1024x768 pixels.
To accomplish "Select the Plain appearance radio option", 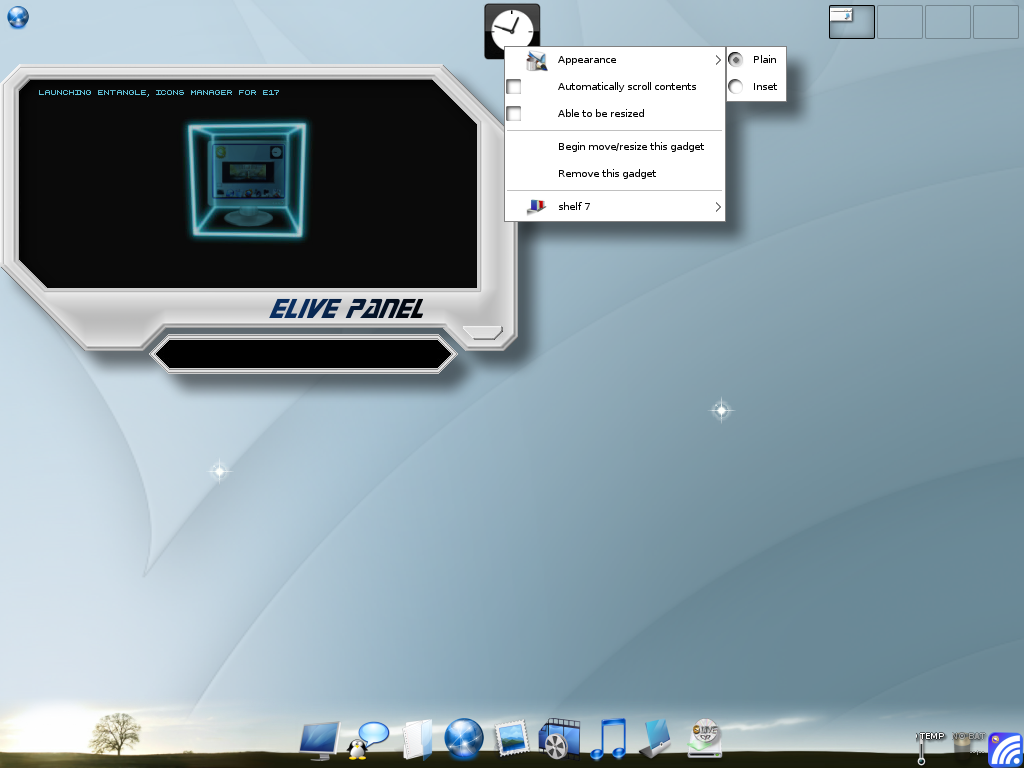I will coord(756,59).
